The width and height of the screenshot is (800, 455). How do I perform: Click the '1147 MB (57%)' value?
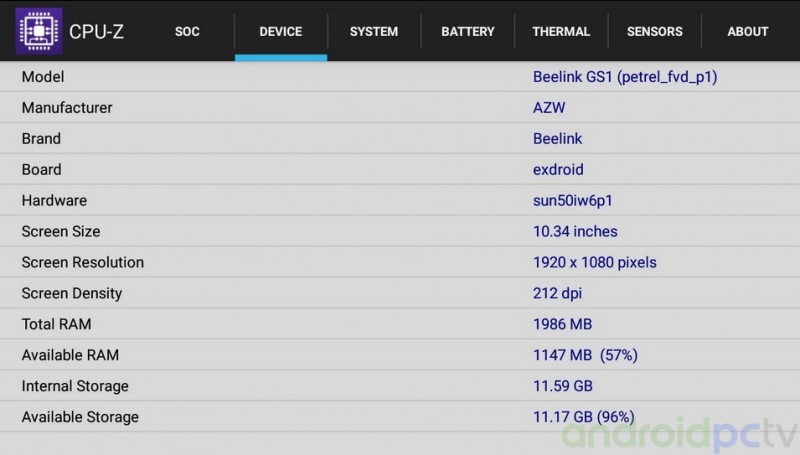pos(585,355)
